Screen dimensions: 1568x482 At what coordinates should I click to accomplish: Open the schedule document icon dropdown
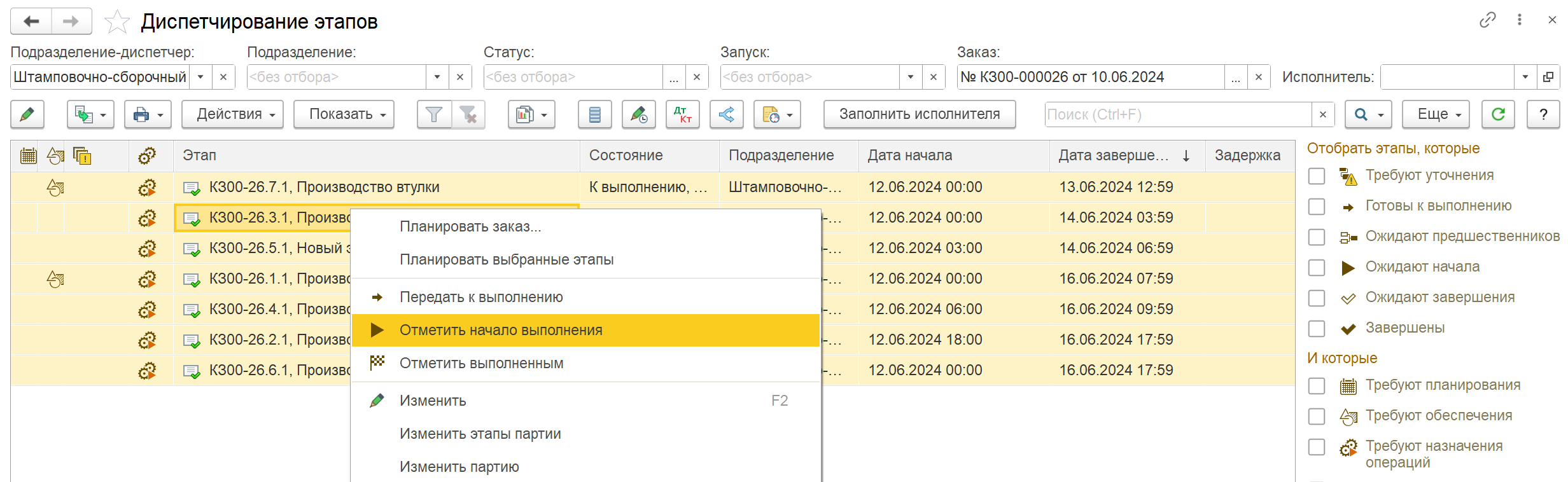coord(777,114)
